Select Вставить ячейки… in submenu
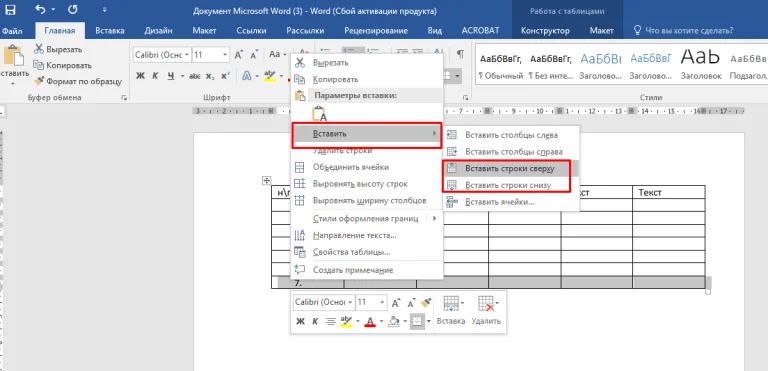 pyautogui.click(x=511, y=201)
